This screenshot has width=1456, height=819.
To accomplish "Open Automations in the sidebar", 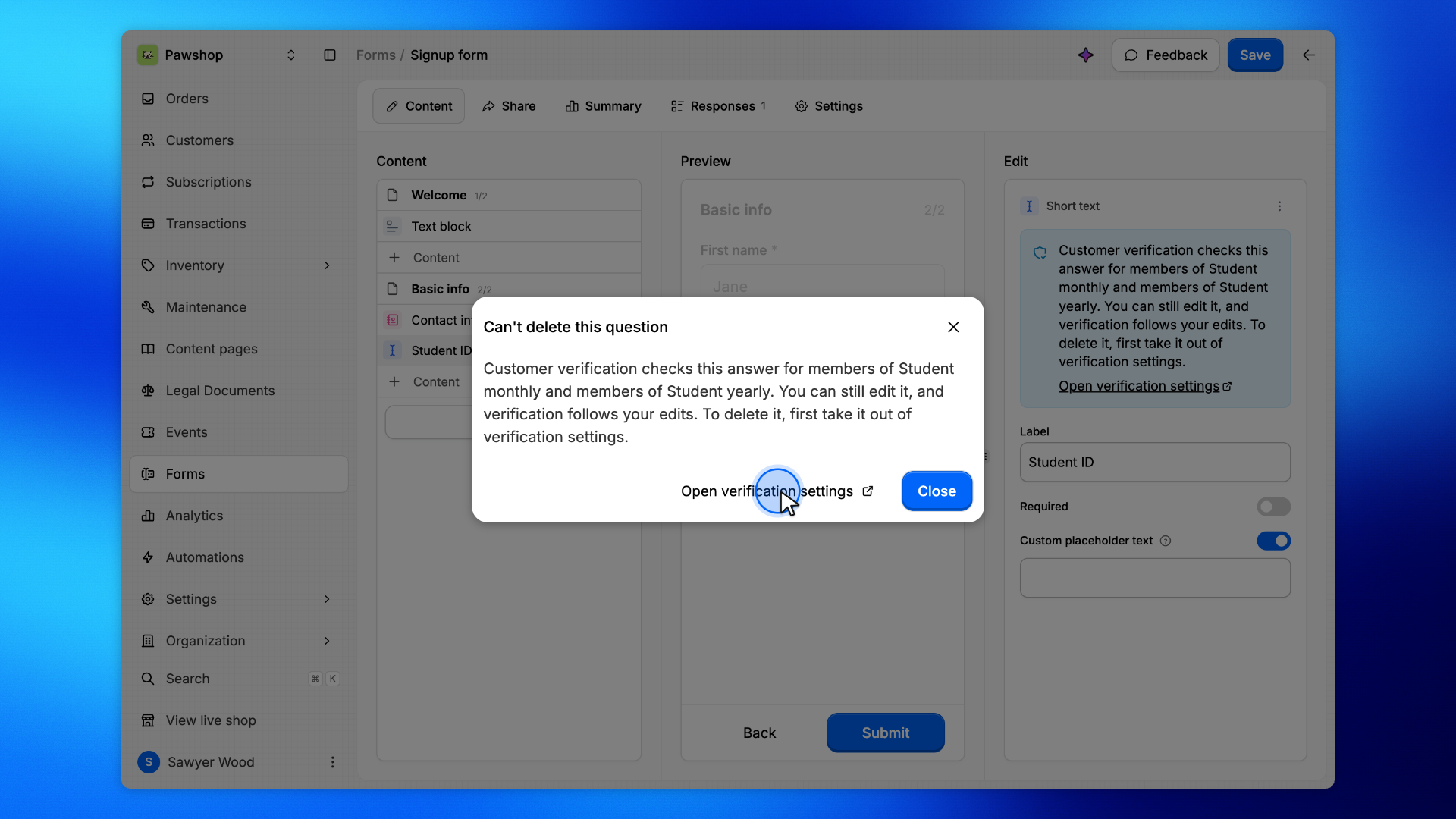I will point(239,557).
